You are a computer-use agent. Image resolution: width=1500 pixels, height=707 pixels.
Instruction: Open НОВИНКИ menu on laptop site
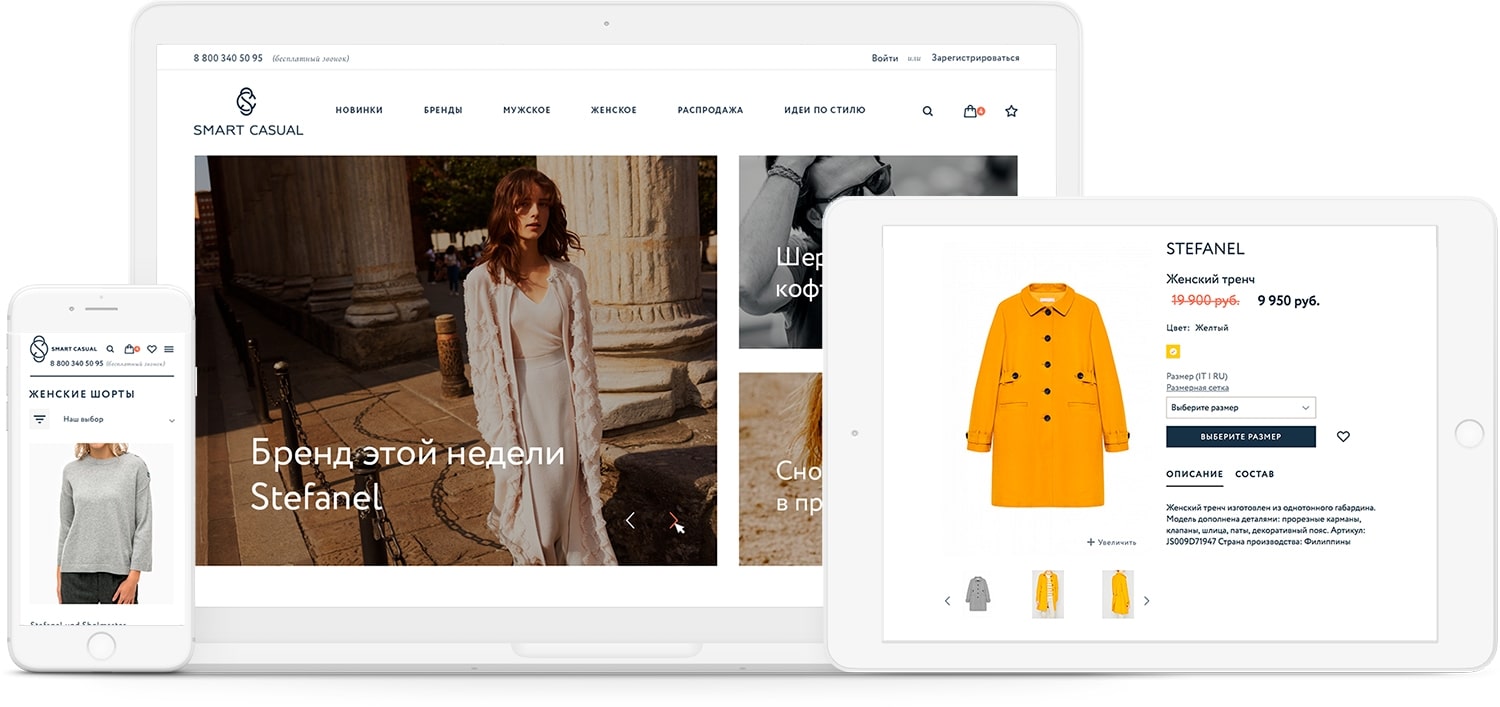click(359, 110)
